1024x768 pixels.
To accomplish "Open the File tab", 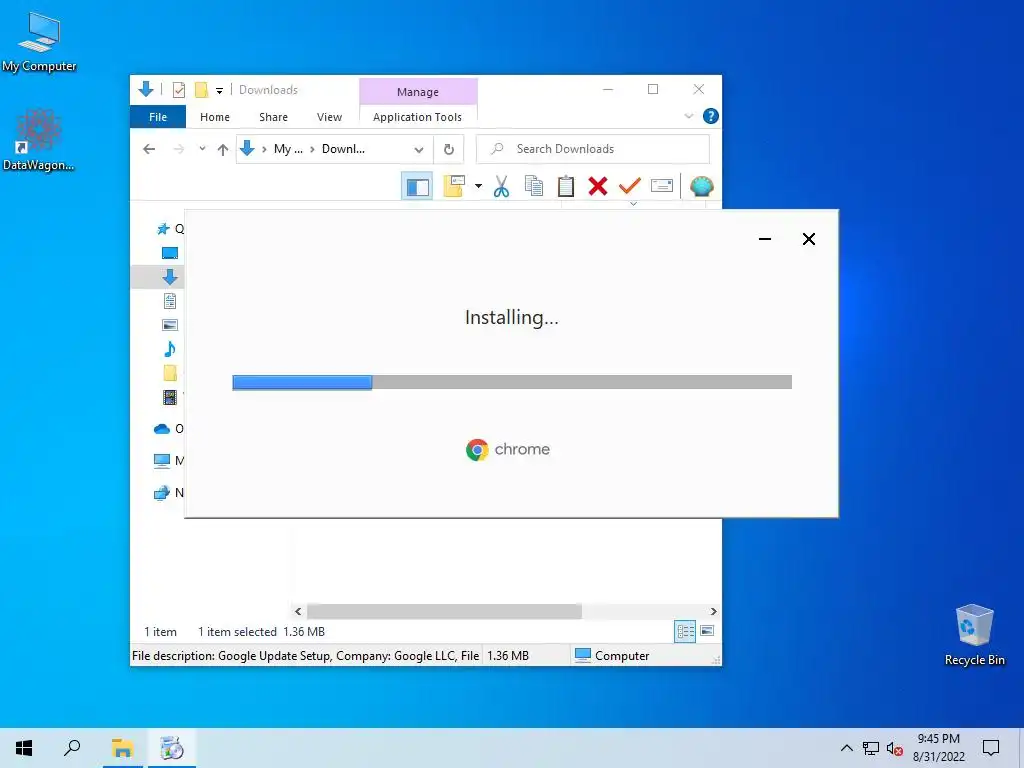I will (158, 117).
